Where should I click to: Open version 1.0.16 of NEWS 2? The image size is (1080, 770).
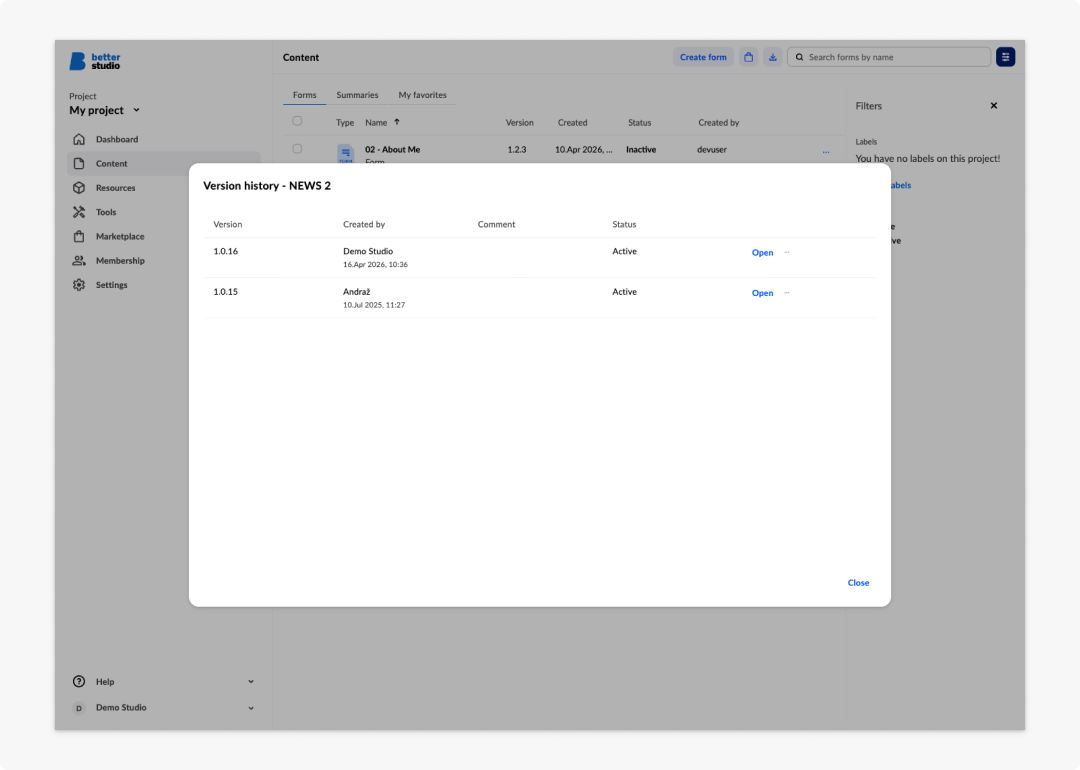[x=762, y=253]
